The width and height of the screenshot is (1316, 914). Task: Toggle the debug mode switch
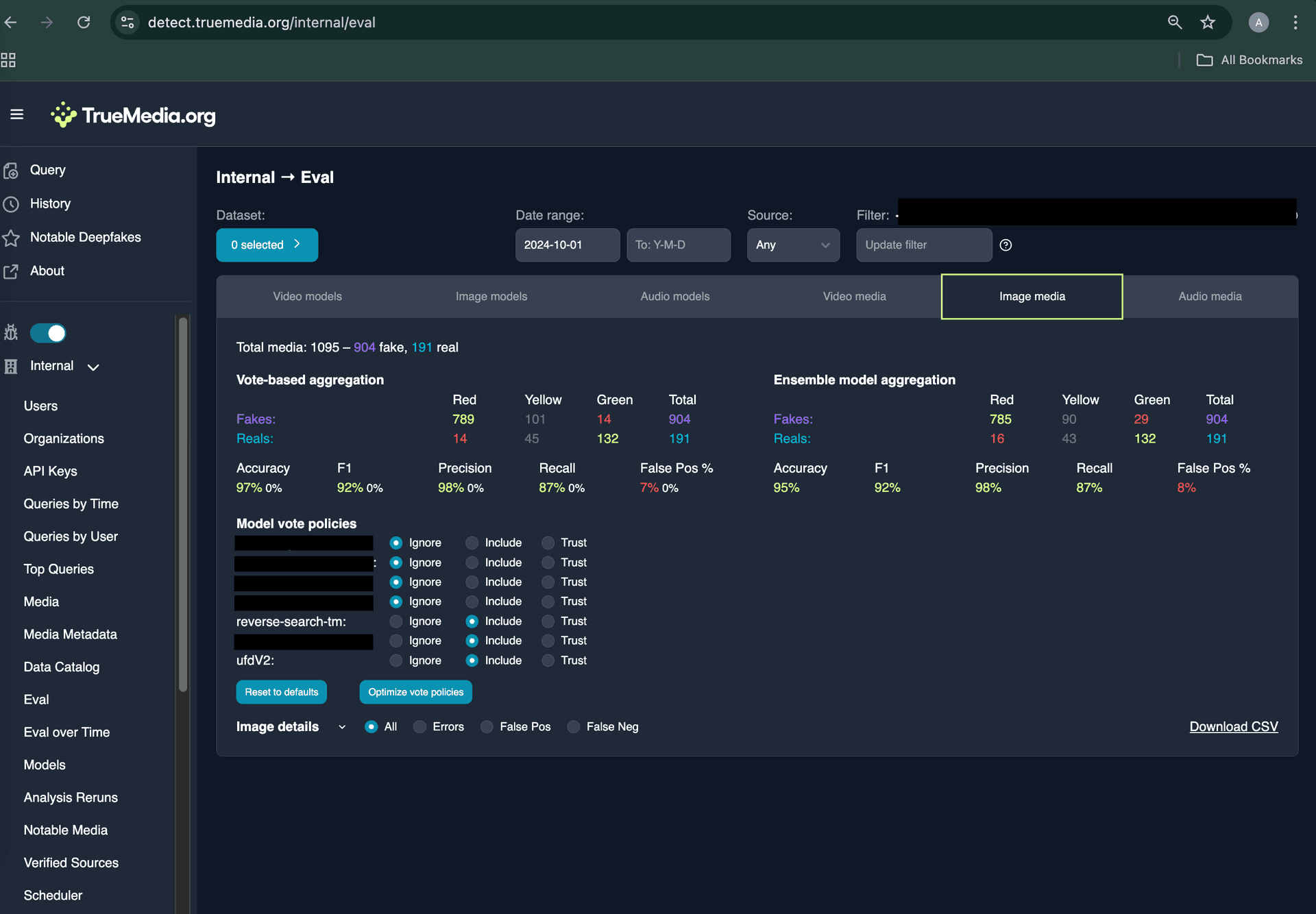pos(48,333)
